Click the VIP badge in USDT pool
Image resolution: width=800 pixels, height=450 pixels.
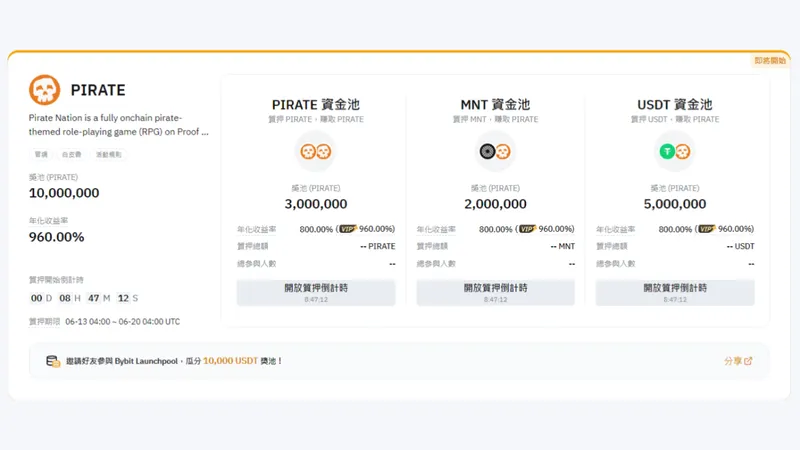click(706, 229)
